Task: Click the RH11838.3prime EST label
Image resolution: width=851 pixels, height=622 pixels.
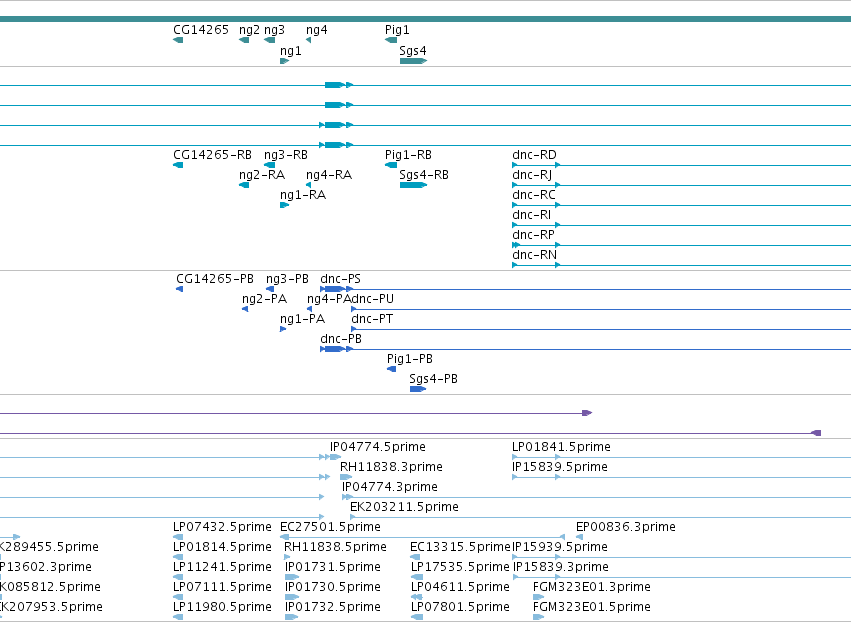Action: click(x=391, y=467)
